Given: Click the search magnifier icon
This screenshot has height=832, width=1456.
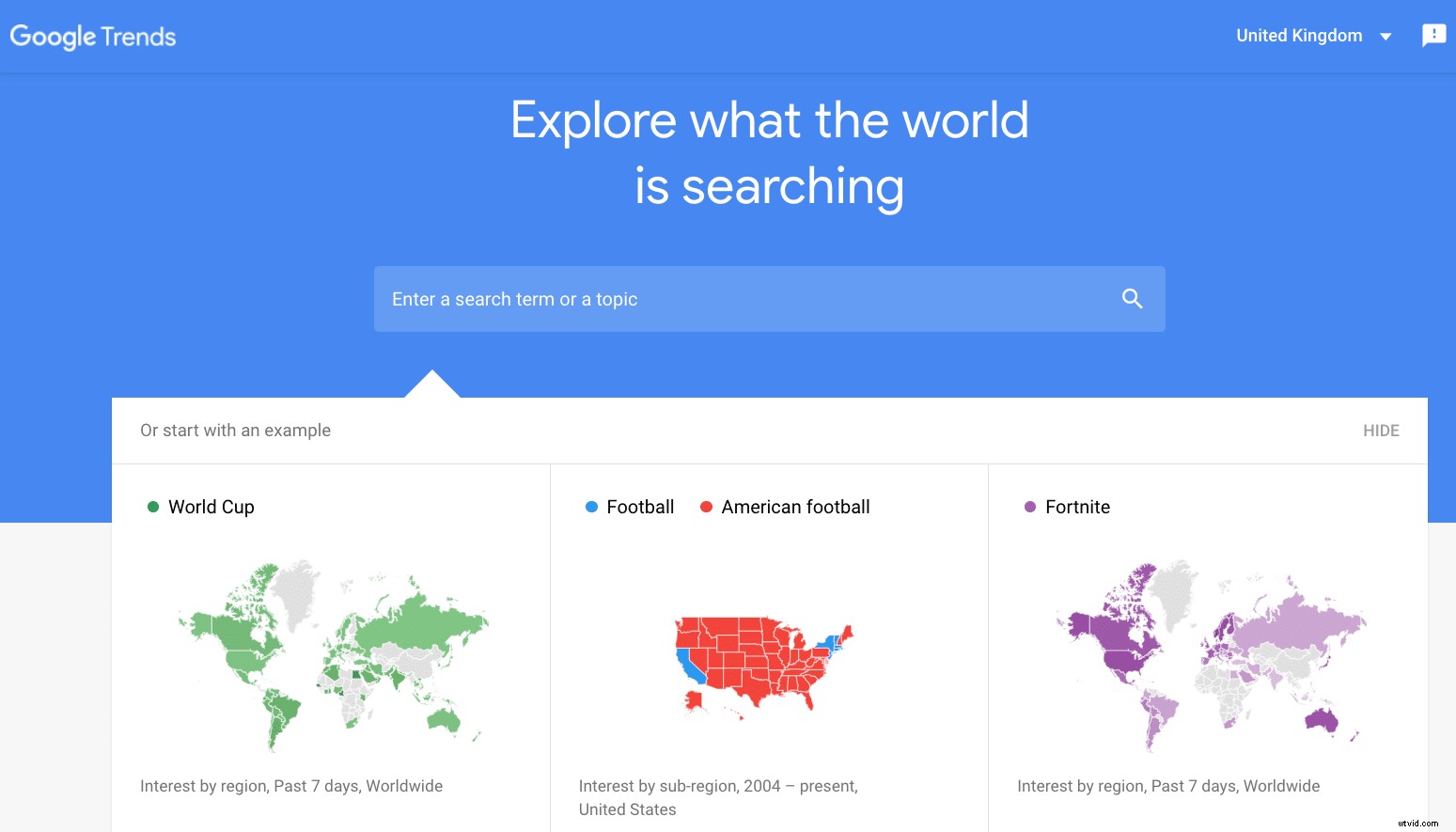Looking at the screenshot, I should click(1131, 298).
